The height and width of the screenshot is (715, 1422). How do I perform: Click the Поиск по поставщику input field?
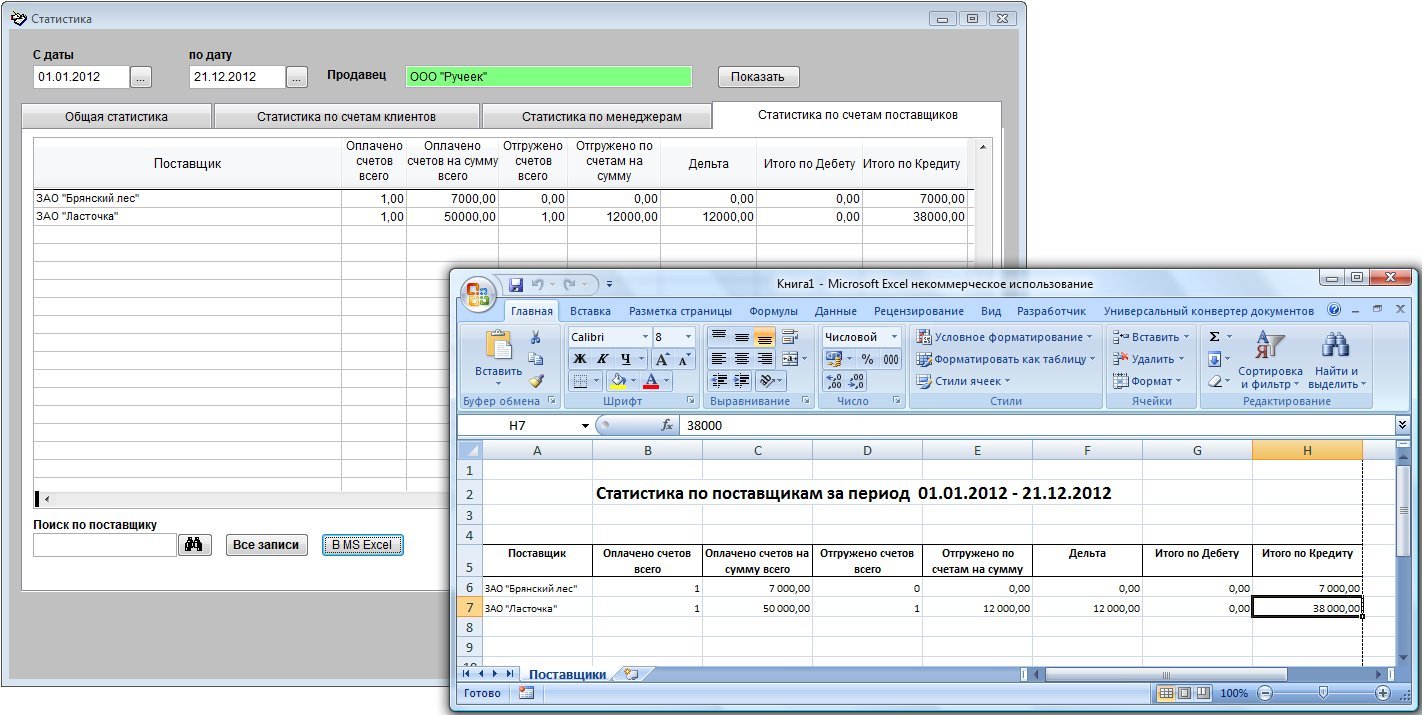coord(105,545)
